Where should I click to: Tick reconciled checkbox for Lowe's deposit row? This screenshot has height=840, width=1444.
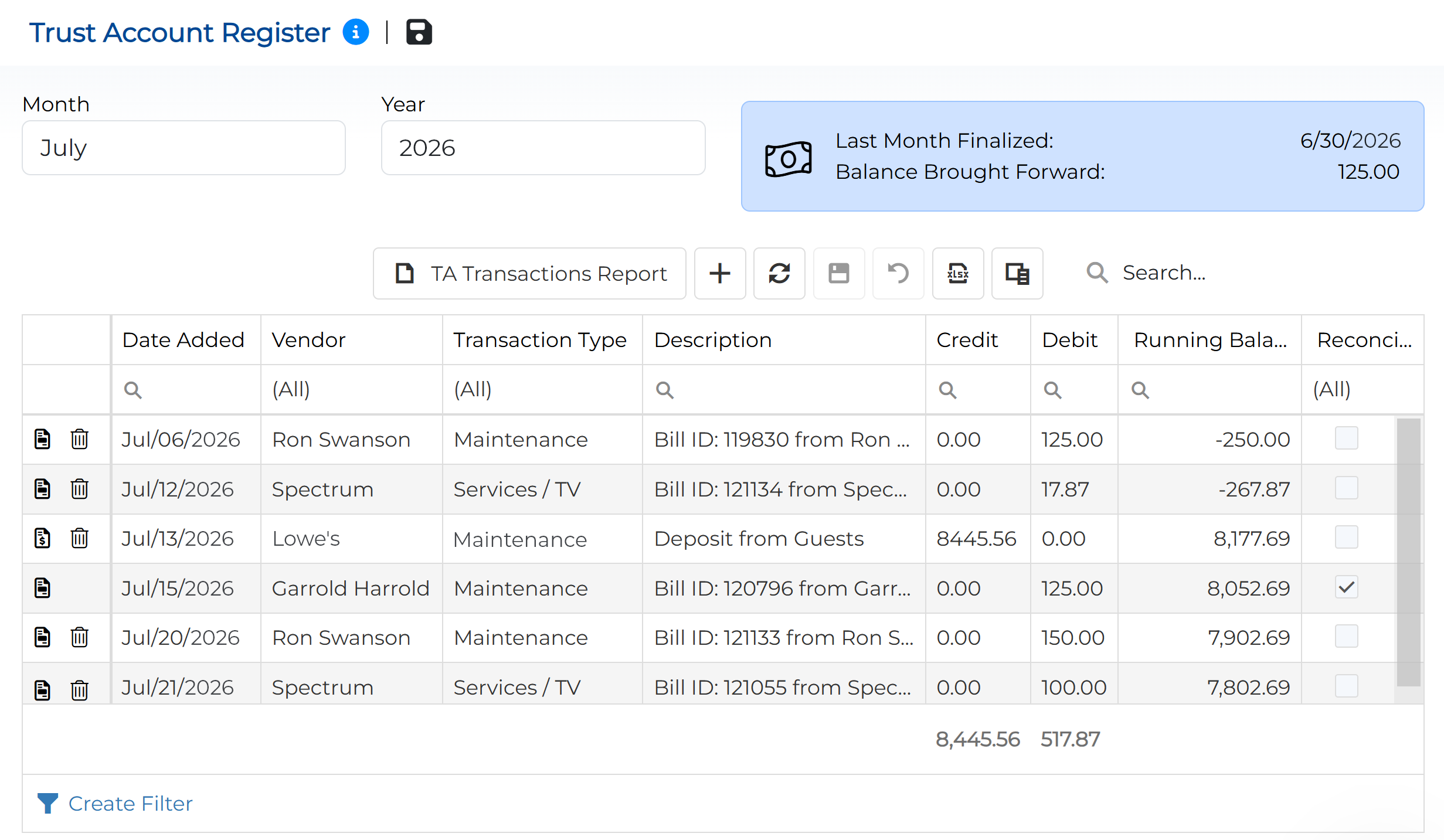(x=1346, y=538)
